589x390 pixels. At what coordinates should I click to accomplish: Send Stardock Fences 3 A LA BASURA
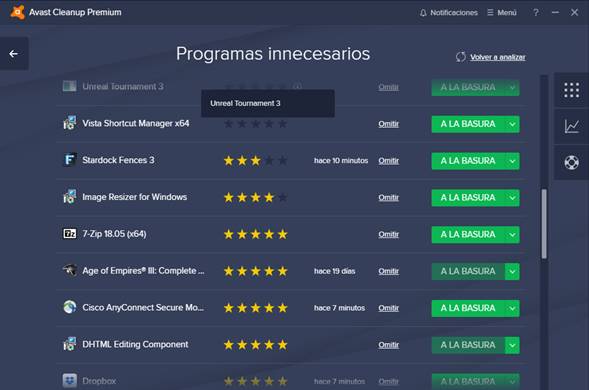[x=468, y=161]
